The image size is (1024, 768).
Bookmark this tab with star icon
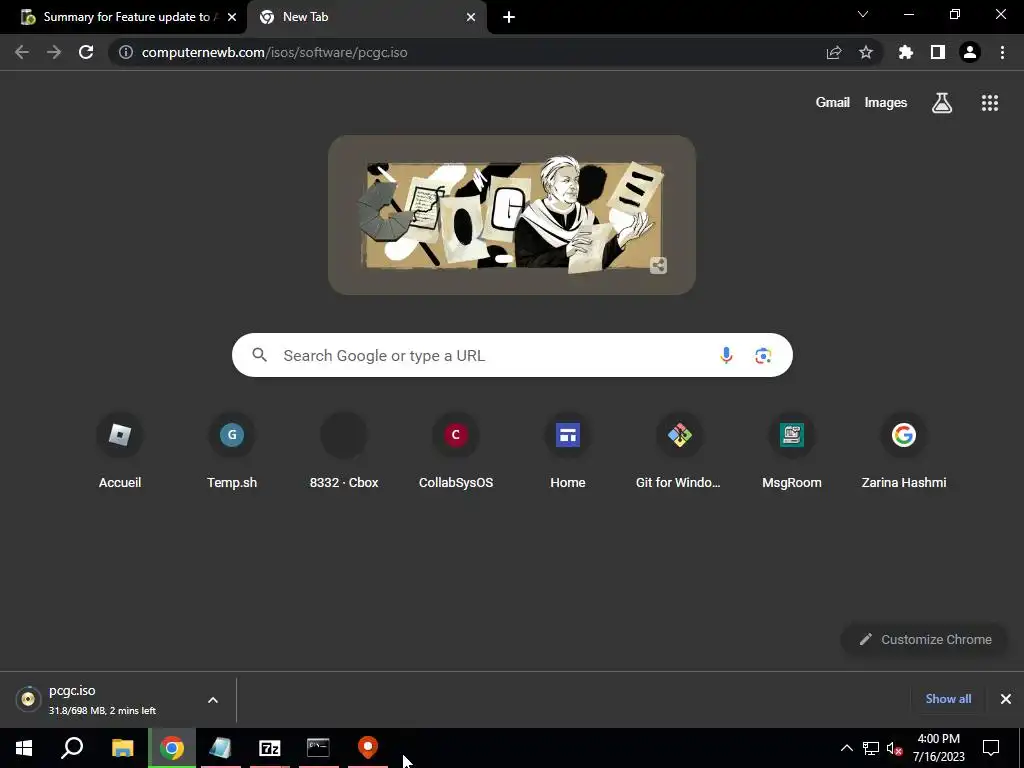pos(866,52)
